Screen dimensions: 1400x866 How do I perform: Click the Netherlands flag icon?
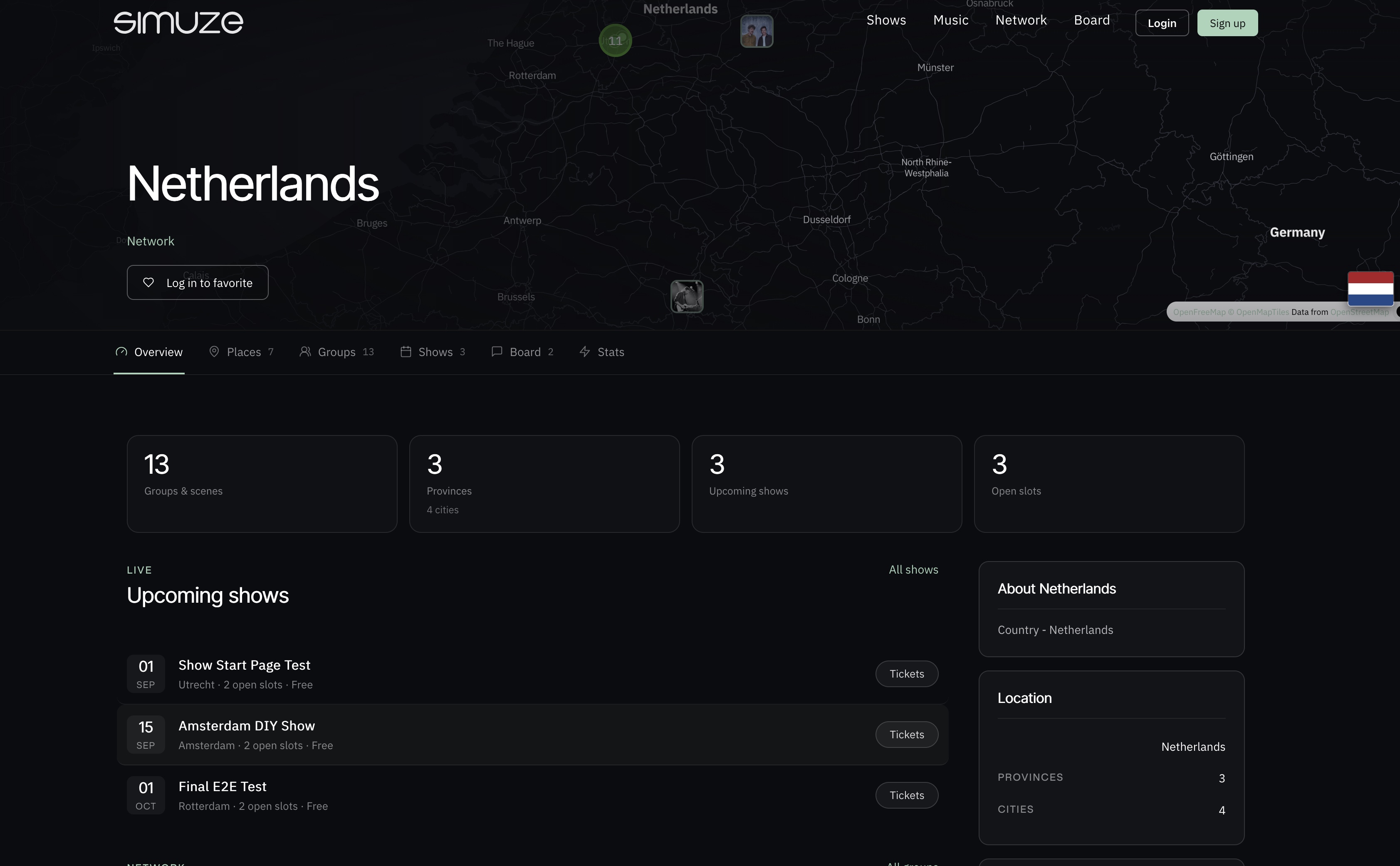click(1370, 289)
